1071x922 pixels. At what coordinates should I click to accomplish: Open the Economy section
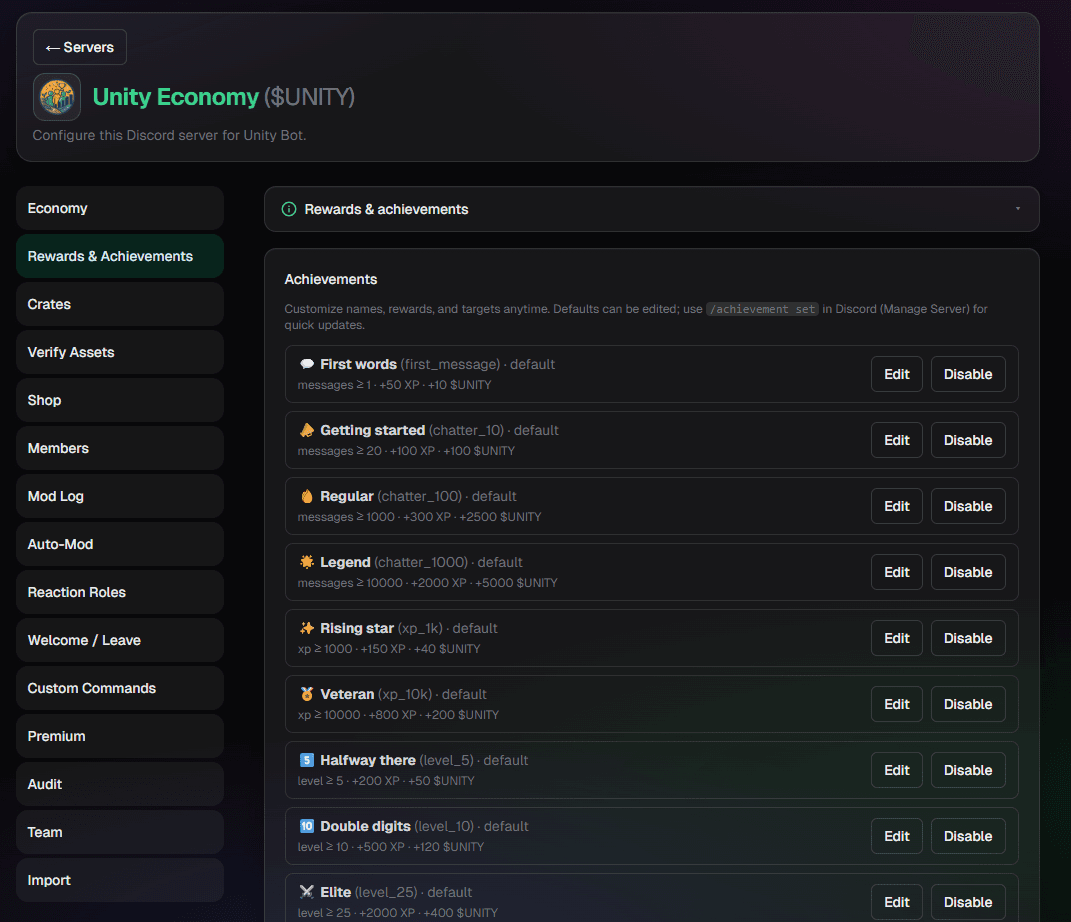tap(120, 208)
